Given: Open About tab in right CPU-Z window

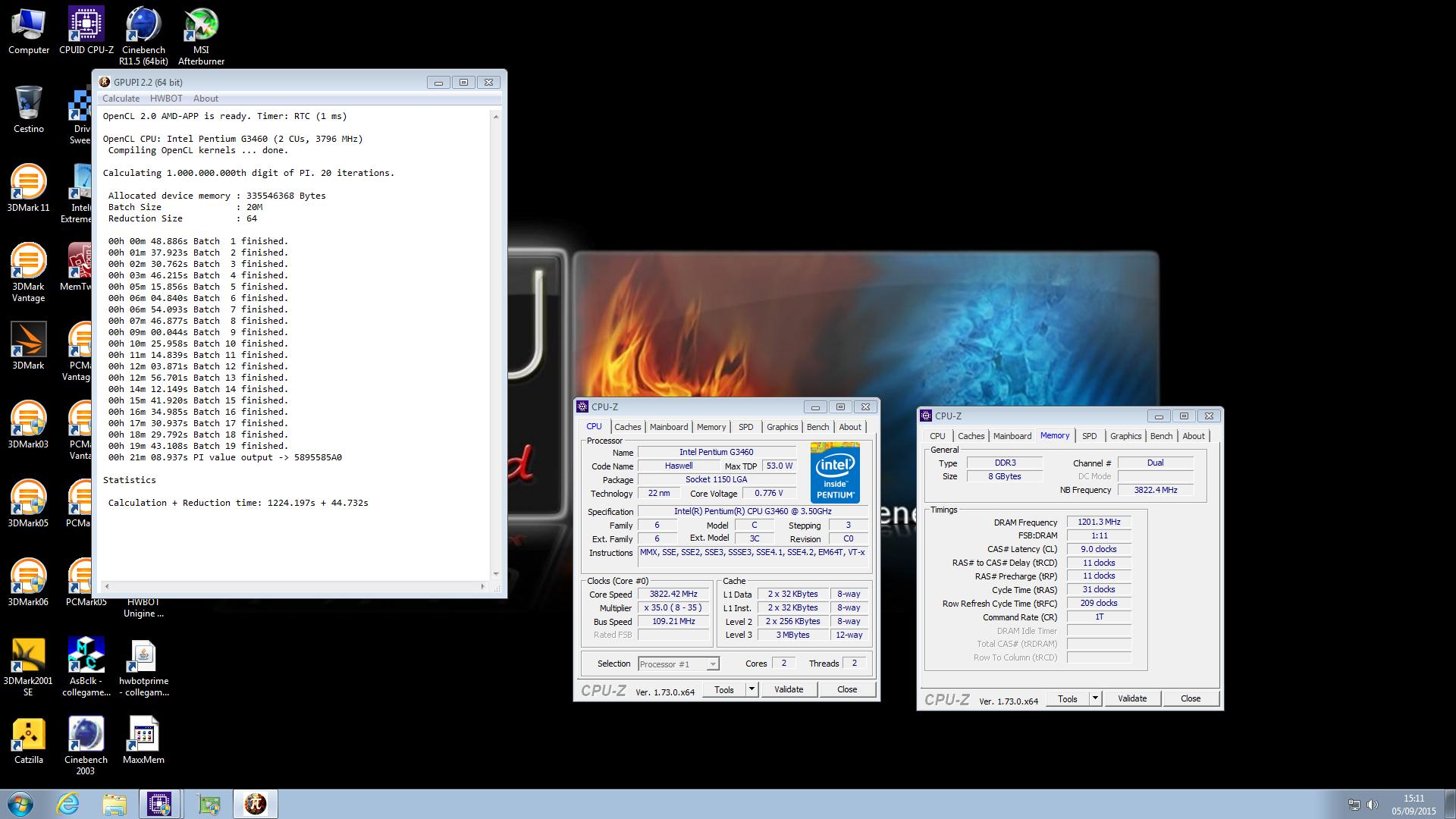Looking at the screenshot, I should (1193, 436).
